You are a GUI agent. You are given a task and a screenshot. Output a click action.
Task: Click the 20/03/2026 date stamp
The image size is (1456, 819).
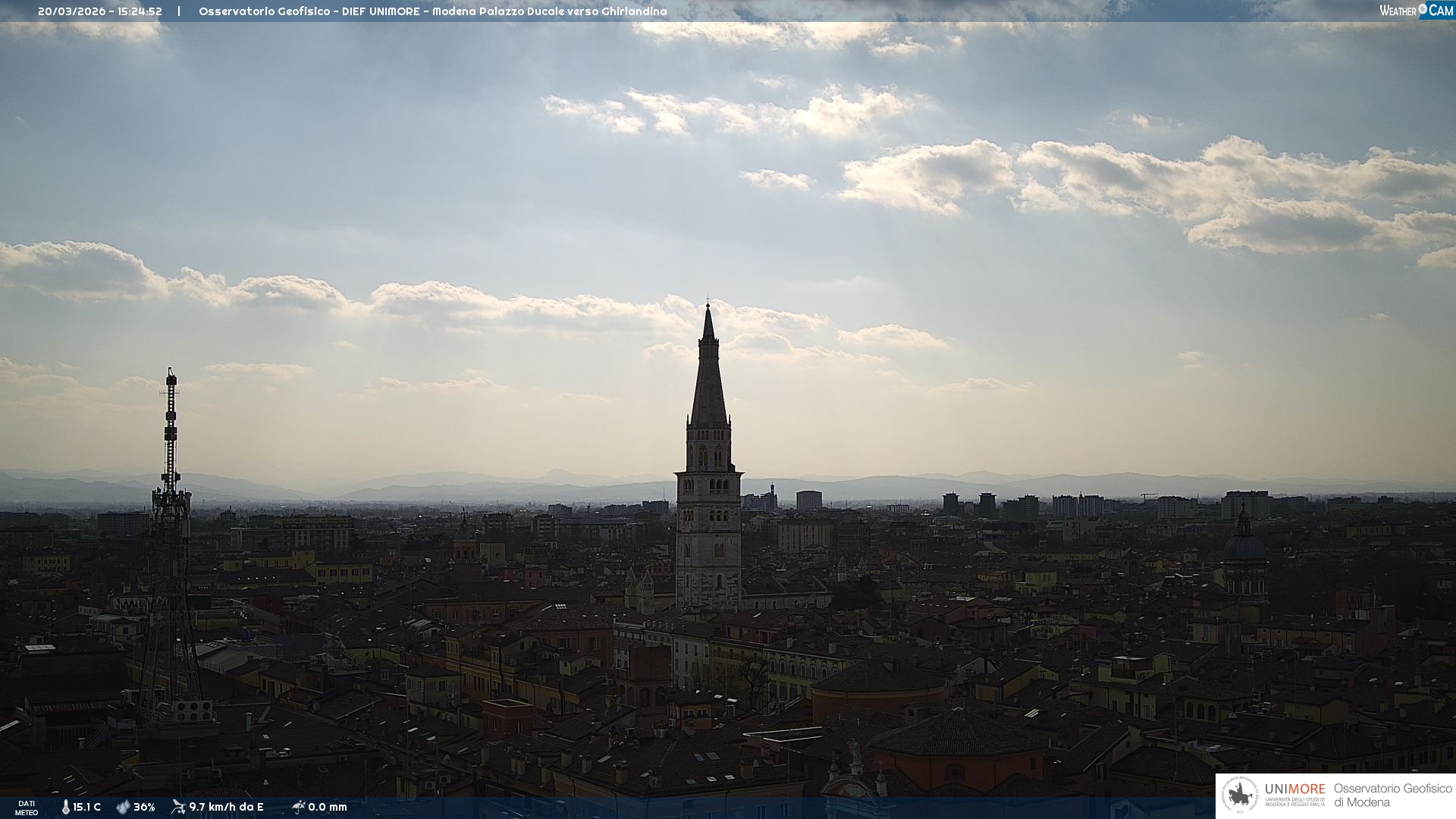coord(72,11)
